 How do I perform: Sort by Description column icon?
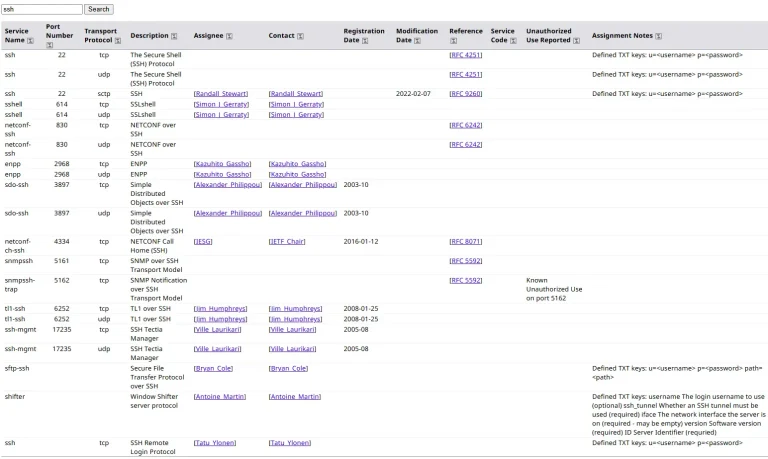(174, 36)
